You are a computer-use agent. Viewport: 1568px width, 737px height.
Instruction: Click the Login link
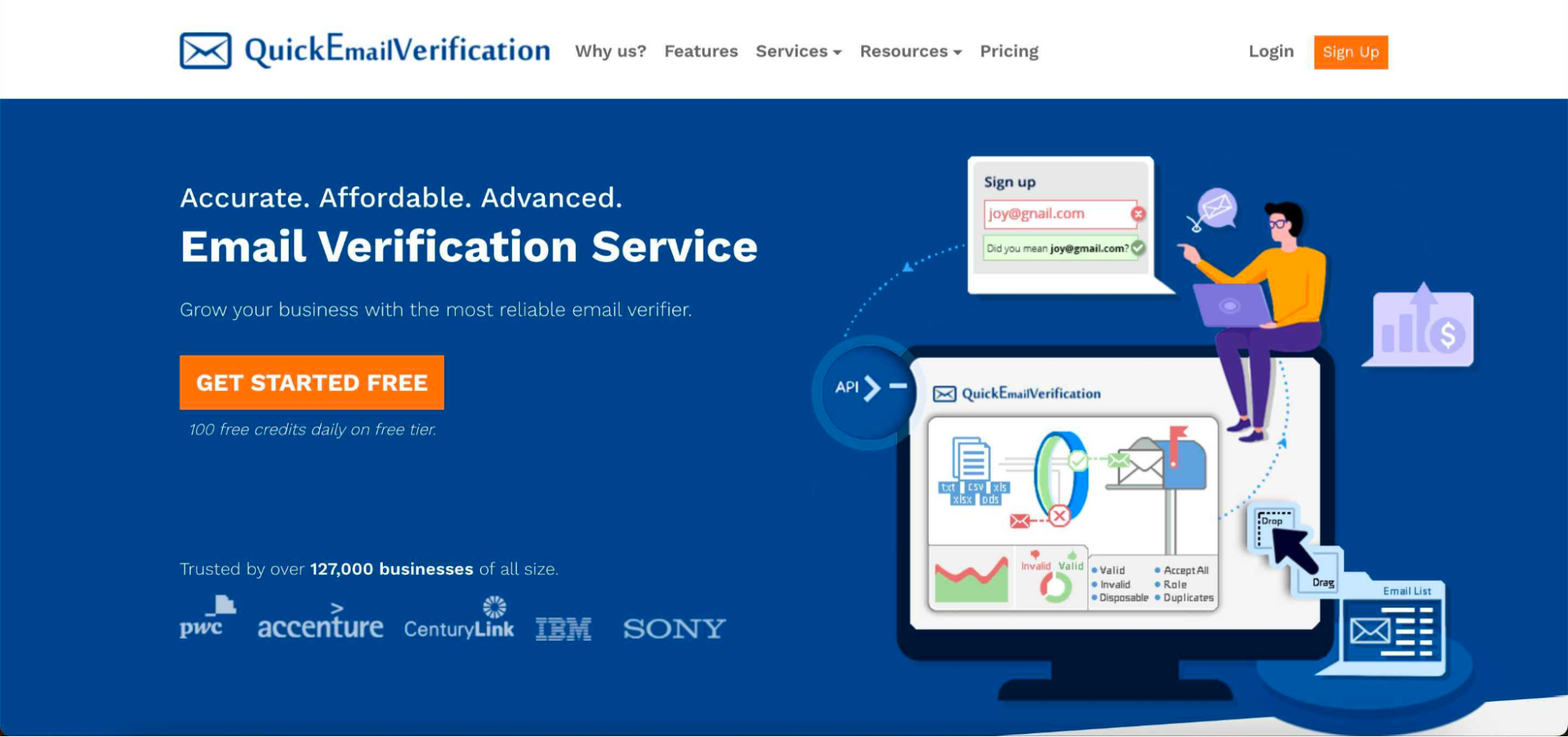click(1271, 52)
